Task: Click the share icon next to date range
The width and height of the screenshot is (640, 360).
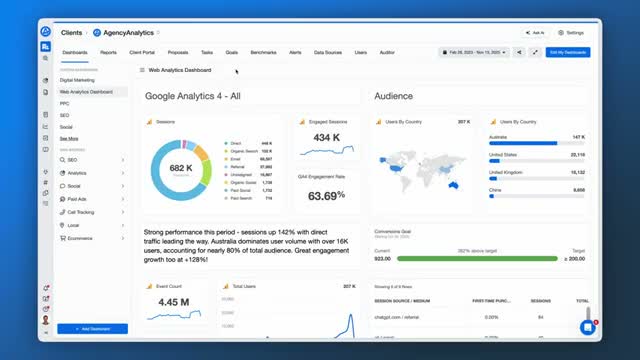Action: click(x=519, y=52)
